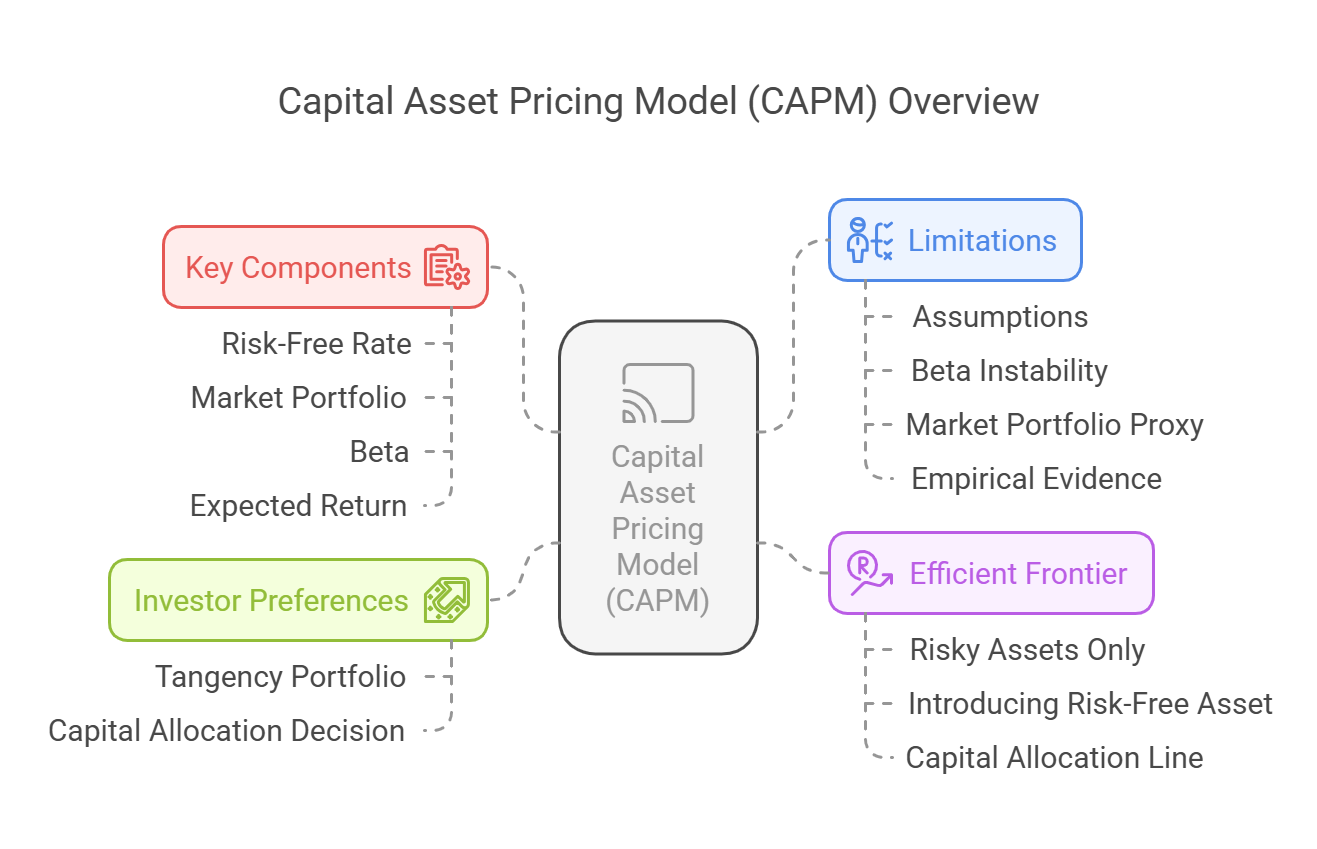Click the clipboard gear icon beside Key Components

click(446, 268)
